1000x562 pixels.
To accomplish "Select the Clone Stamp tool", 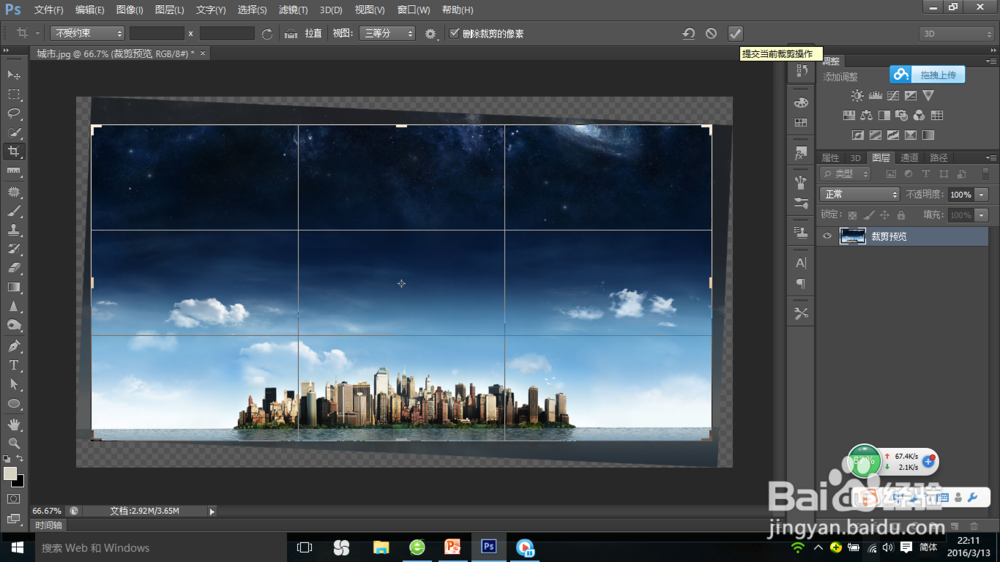I will (13, 230).
